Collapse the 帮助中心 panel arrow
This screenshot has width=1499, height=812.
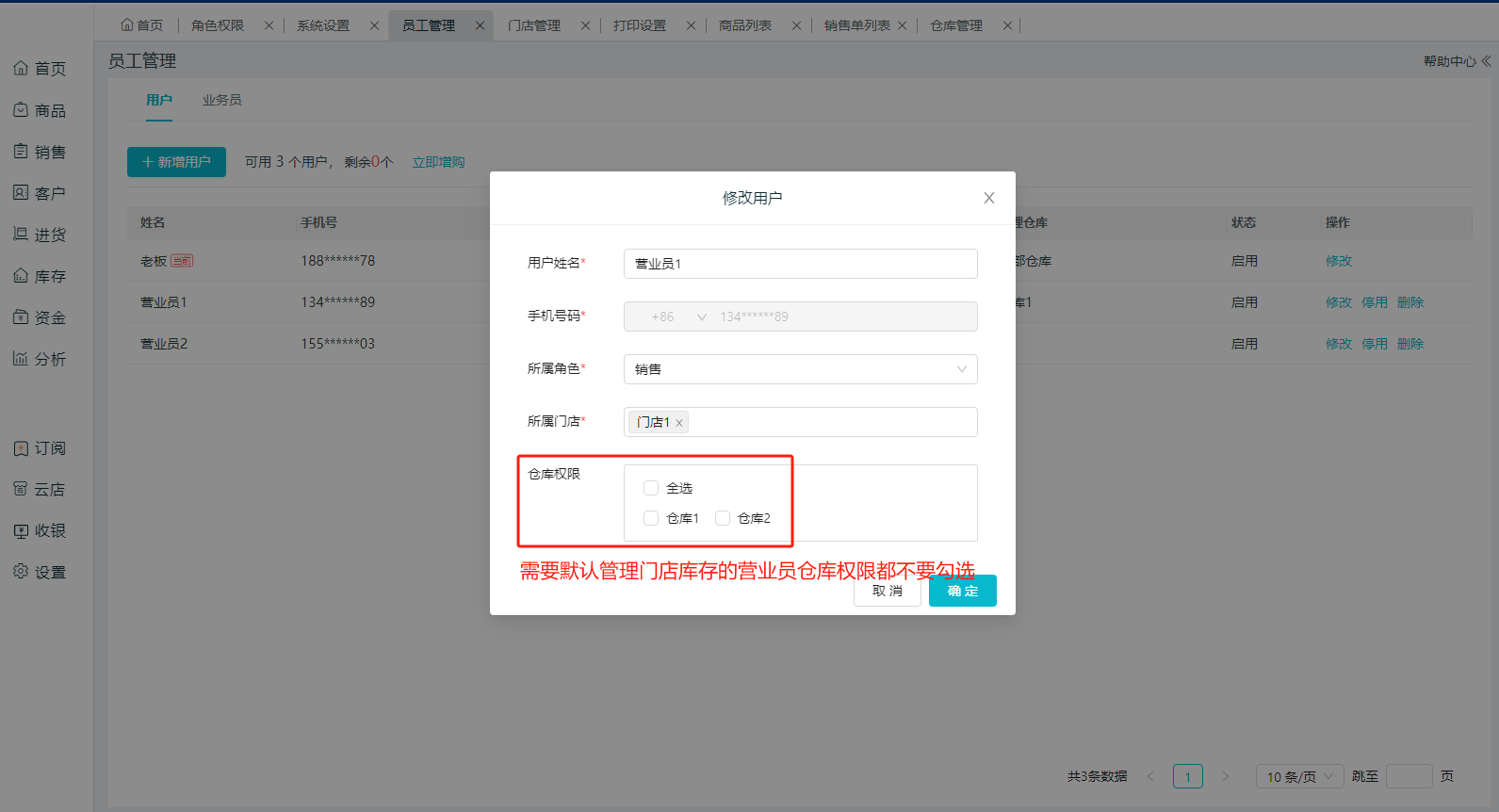click(x=1487, y=61)
